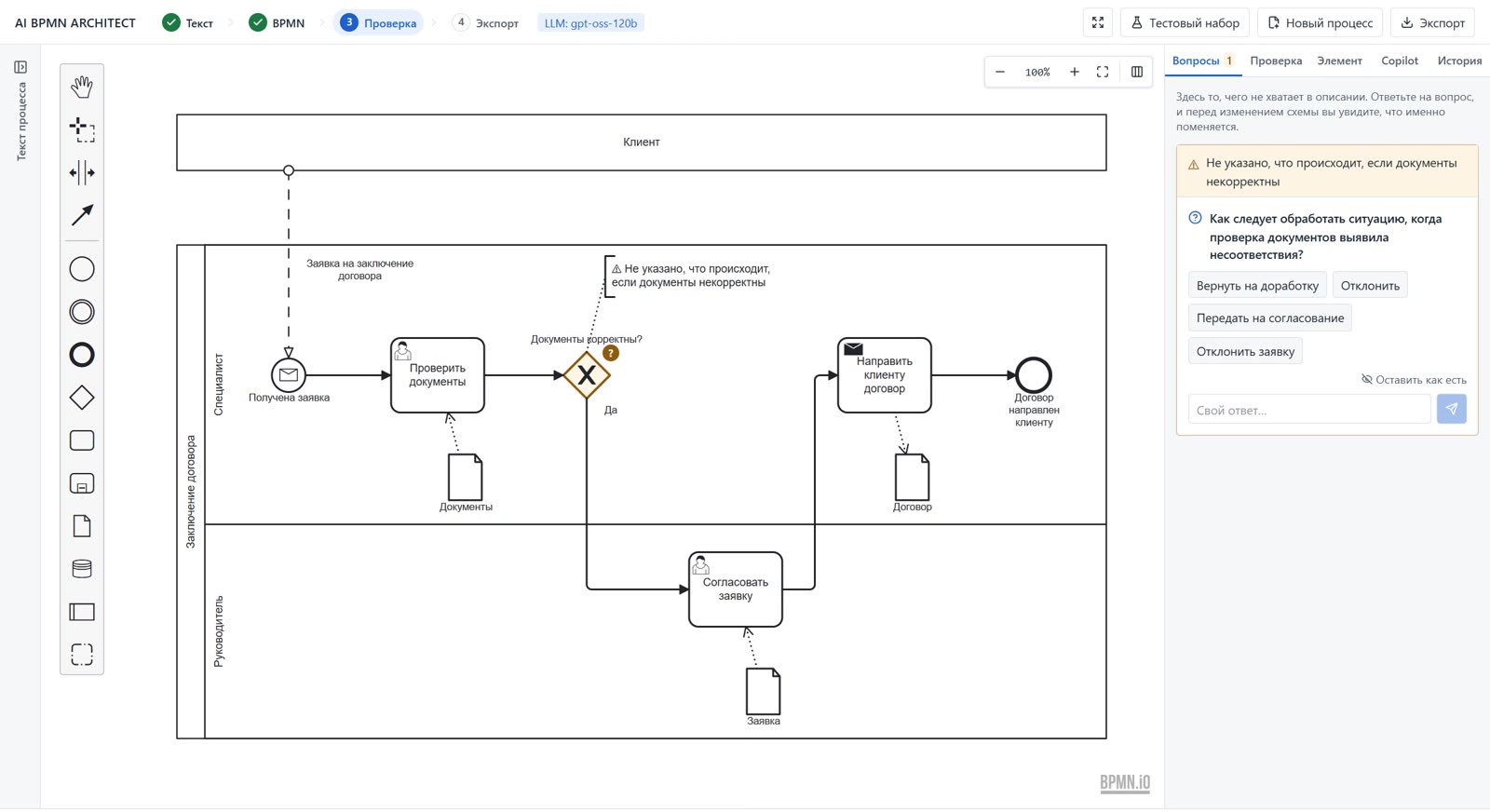Switch to the Проверка tab
Viewport: 1490px width, 812px height.
click(1276, 61)
